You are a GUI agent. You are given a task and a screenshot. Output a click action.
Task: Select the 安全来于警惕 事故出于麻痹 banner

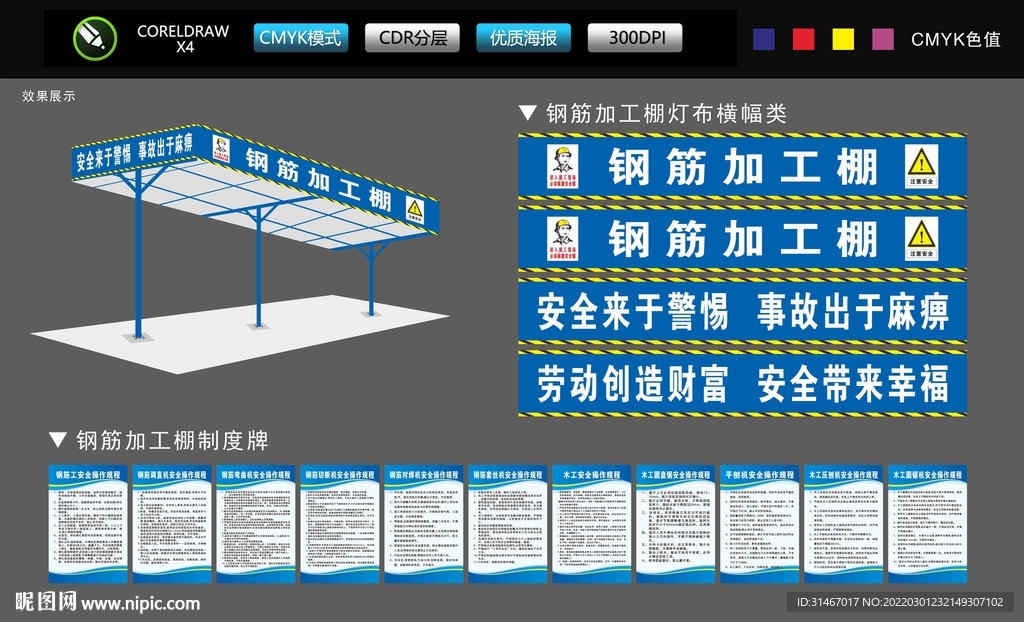click(x=743, y=311)
